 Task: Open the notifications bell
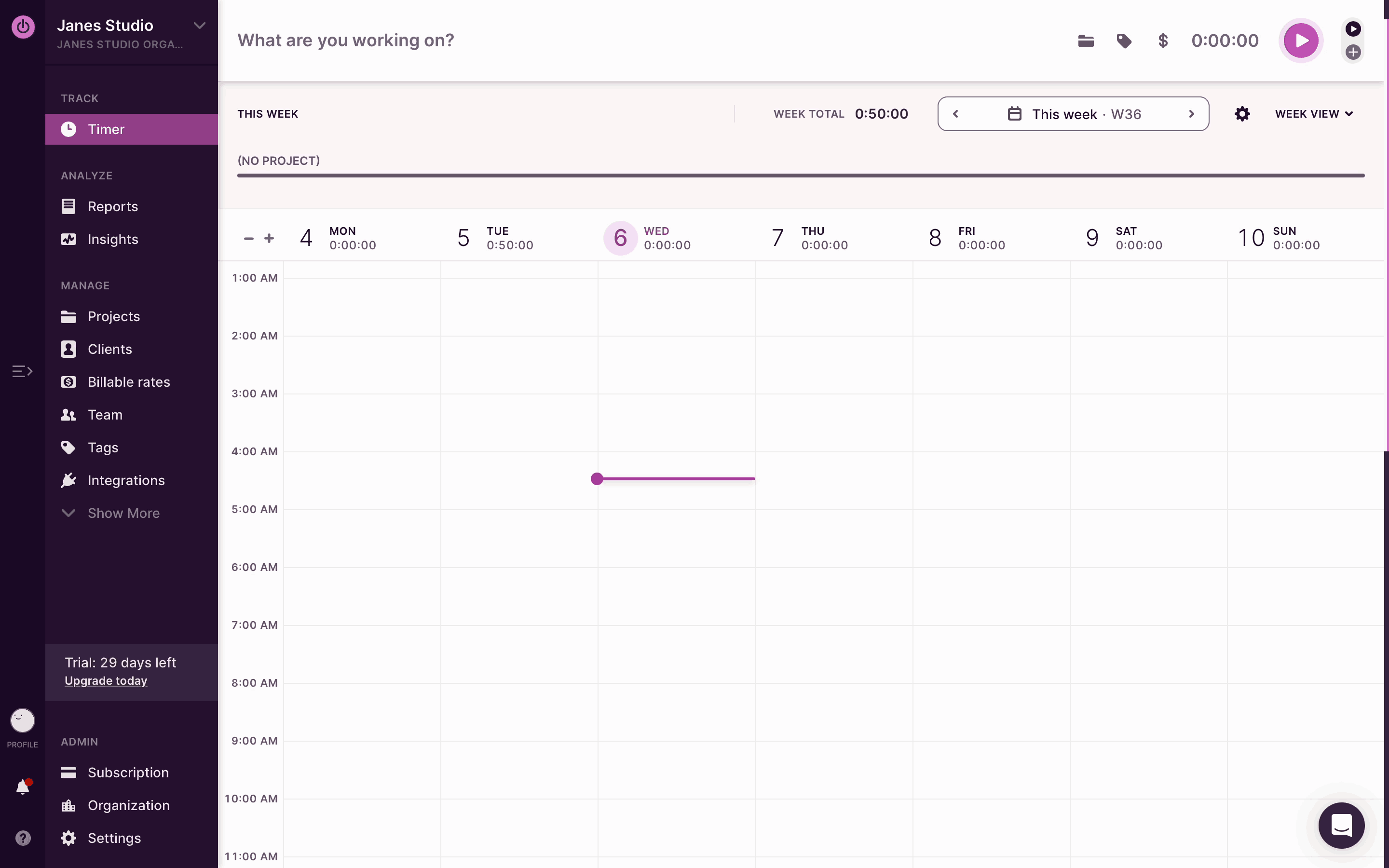click(22, 787)
